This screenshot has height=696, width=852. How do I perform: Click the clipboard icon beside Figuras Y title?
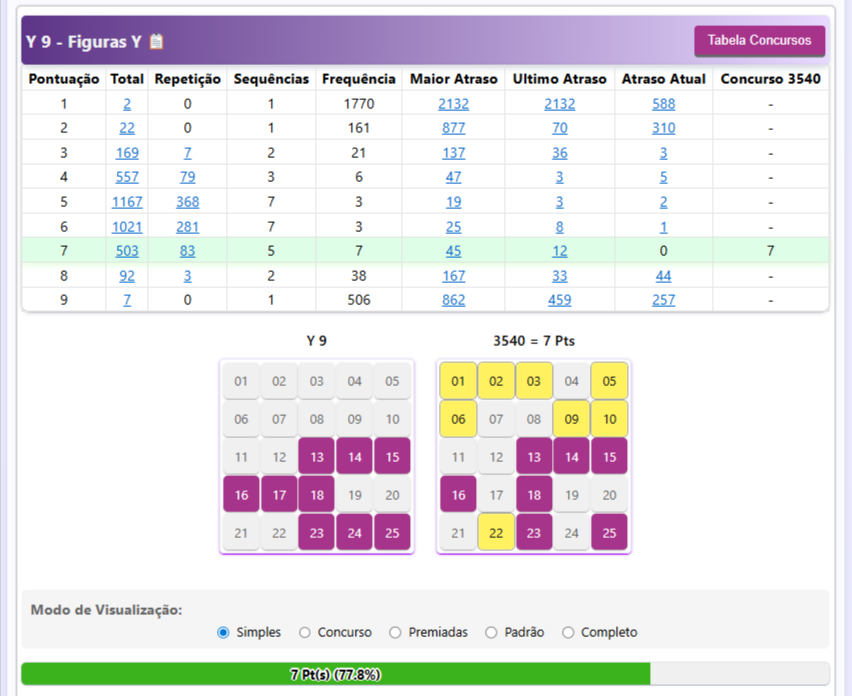(x=156, y=41)
